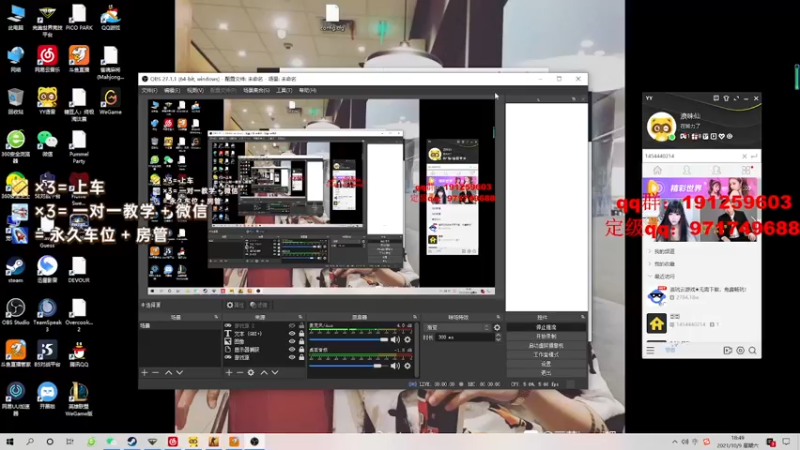Show hidden icons via the system tray chevron

[x=674, y=442]
